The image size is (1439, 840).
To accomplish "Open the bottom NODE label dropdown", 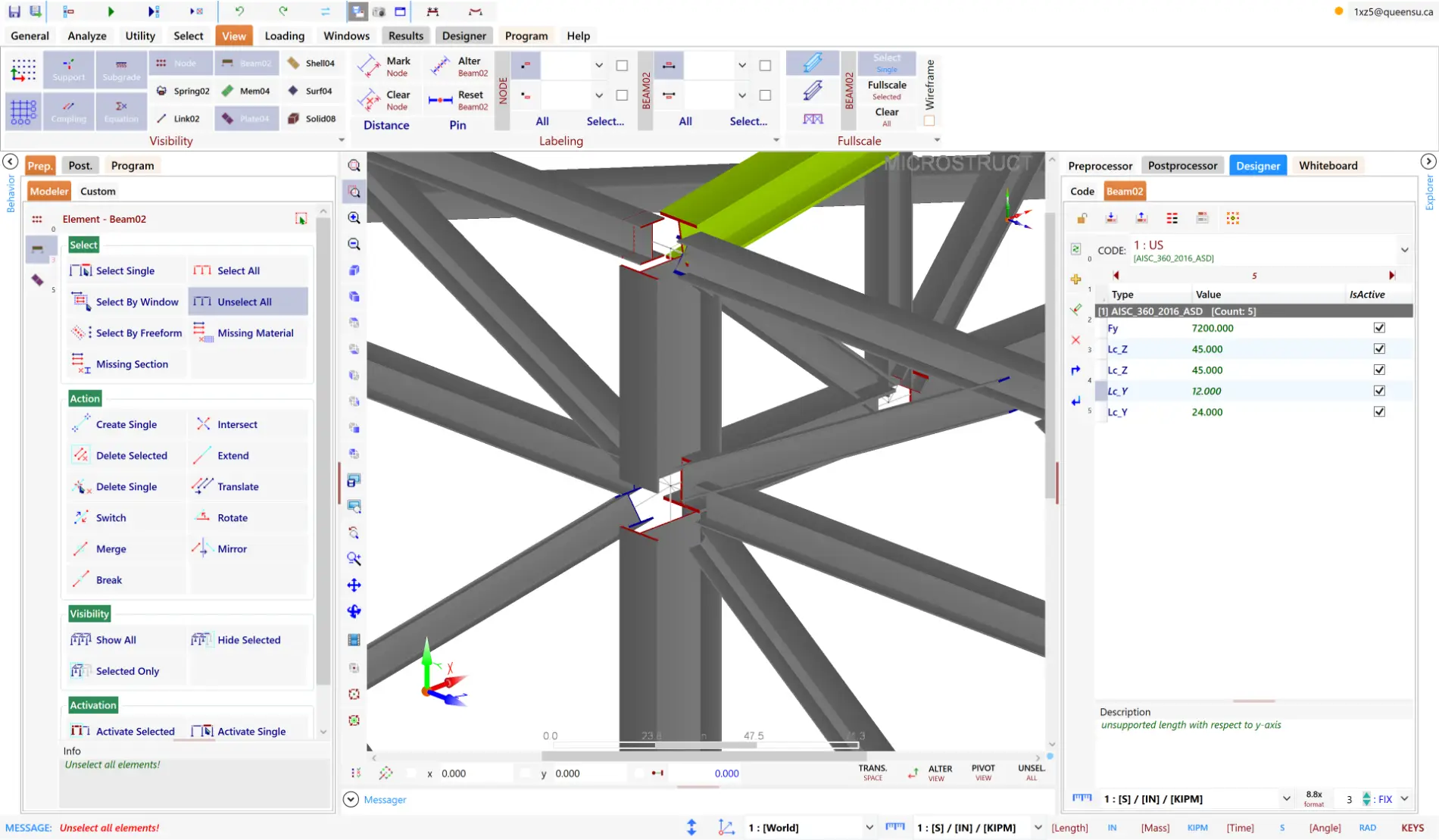I will (x=599, y=95).
